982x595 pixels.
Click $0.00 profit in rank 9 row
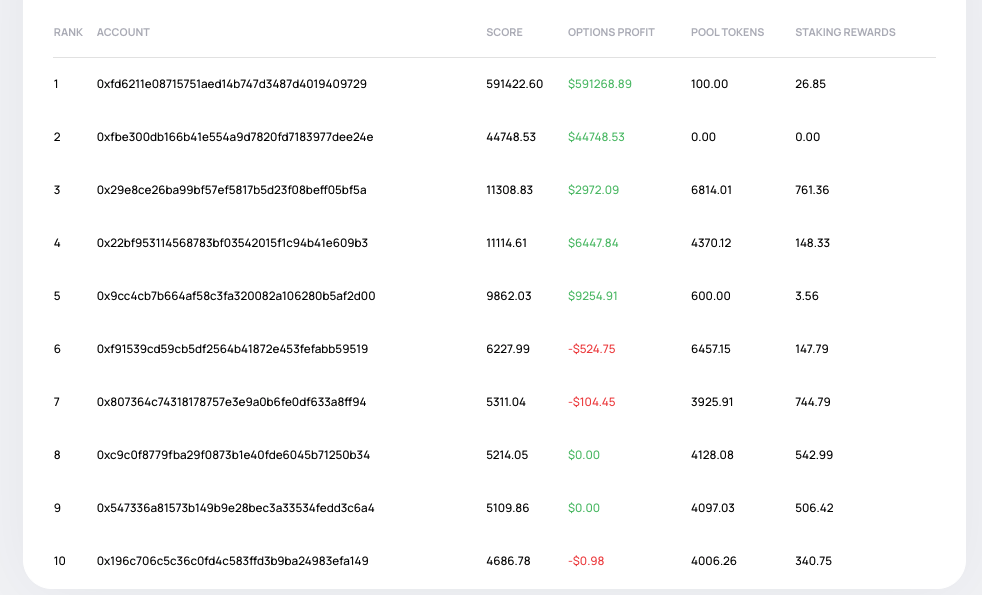coord(584,508)
